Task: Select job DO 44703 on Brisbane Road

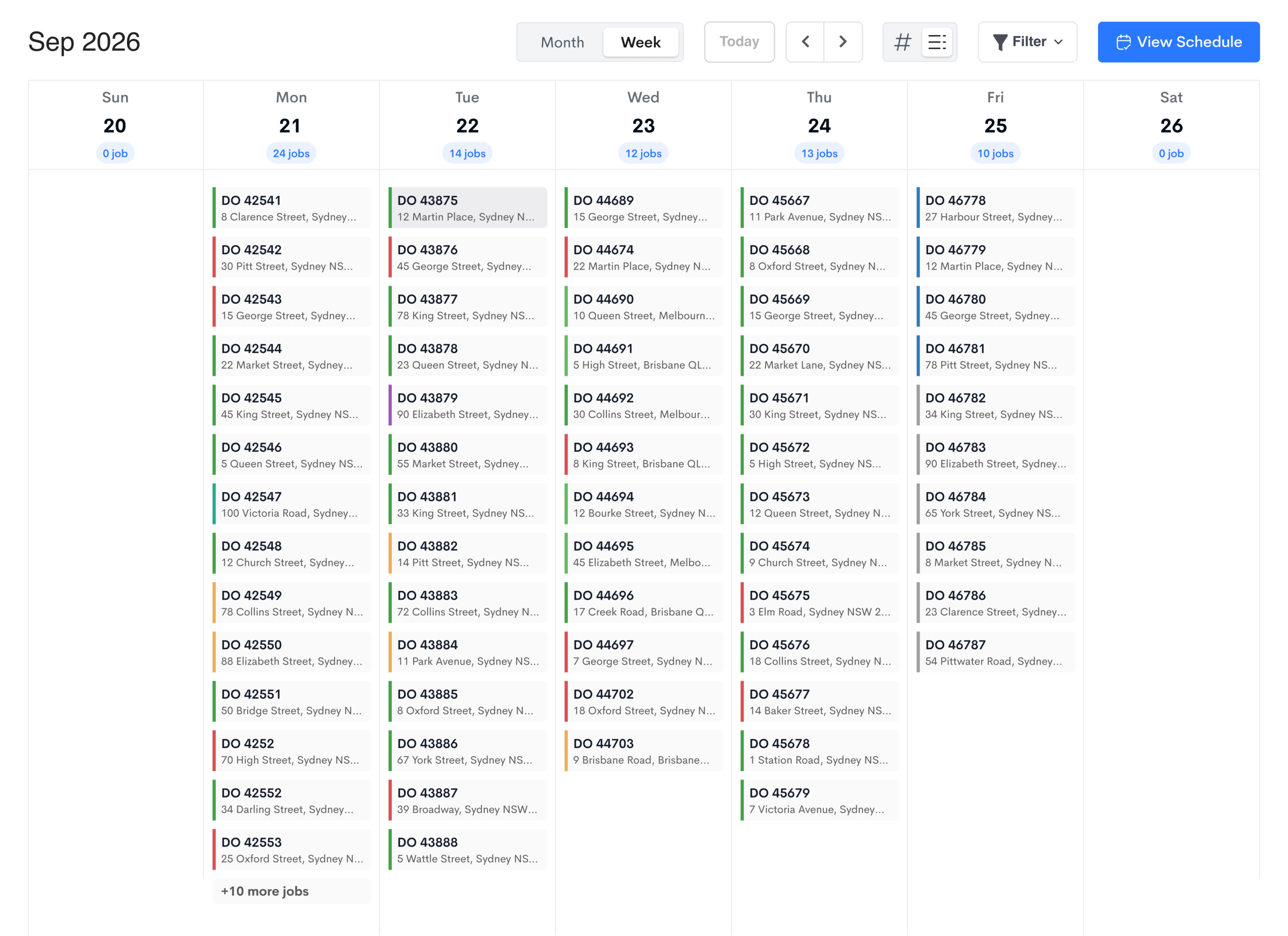Action: (643, 751)
